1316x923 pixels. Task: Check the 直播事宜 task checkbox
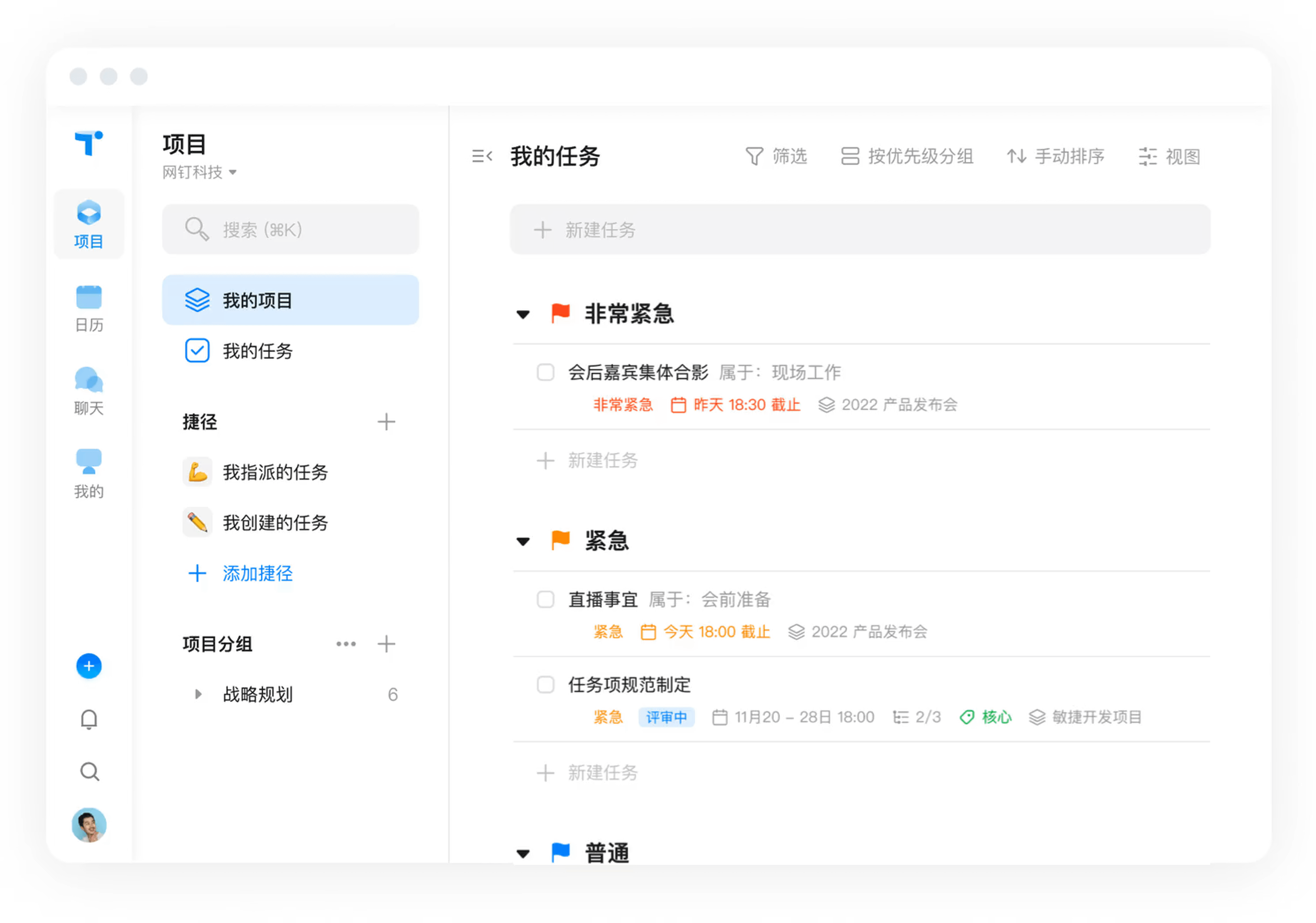[545, 600]
